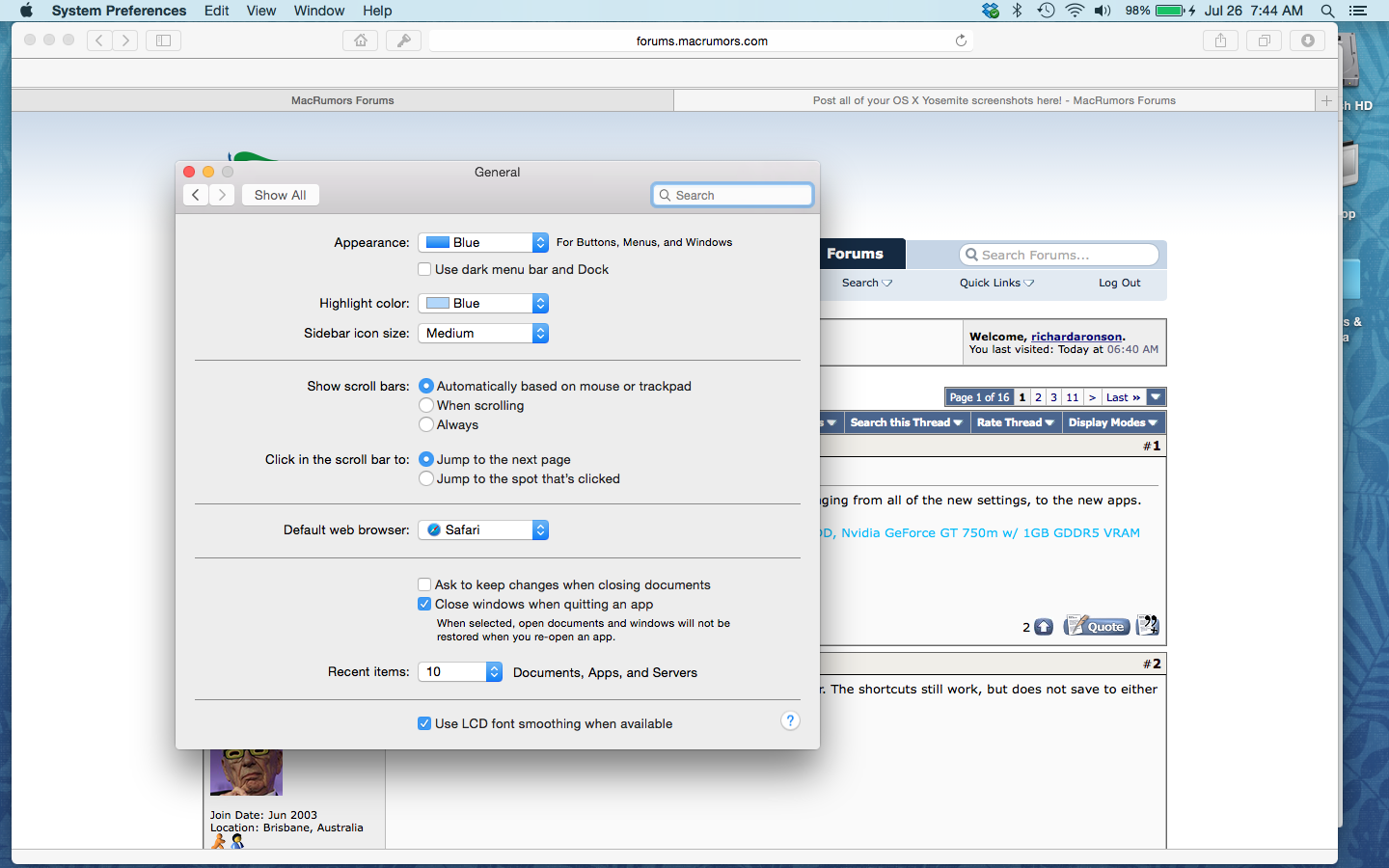
Task: Open General preferences help button
Action: pos(790,720)
